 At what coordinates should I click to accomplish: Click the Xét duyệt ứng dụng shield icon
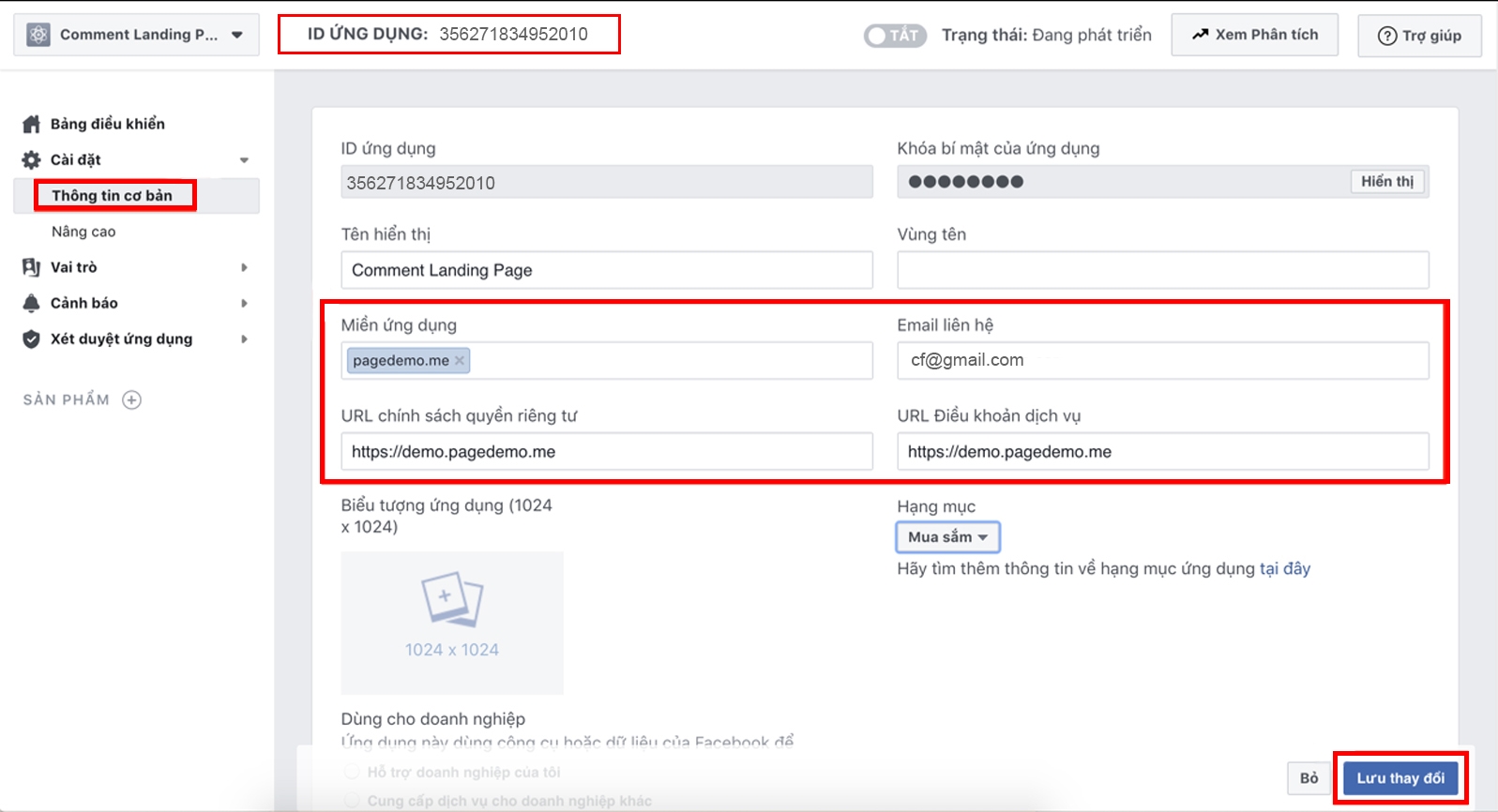click(31, 338)
